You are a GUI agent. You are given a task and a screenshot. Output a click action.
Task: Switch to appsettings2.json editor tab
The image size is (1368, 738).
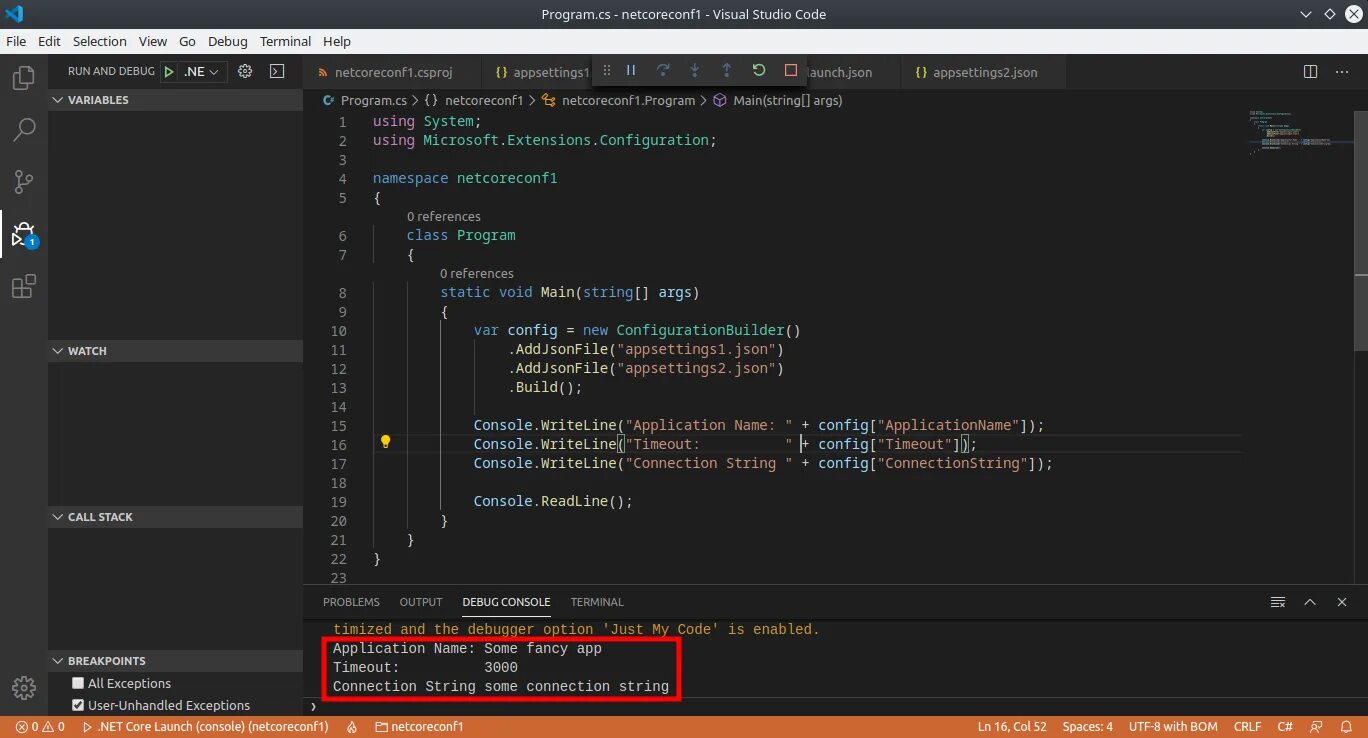click(x=983, y=72)
